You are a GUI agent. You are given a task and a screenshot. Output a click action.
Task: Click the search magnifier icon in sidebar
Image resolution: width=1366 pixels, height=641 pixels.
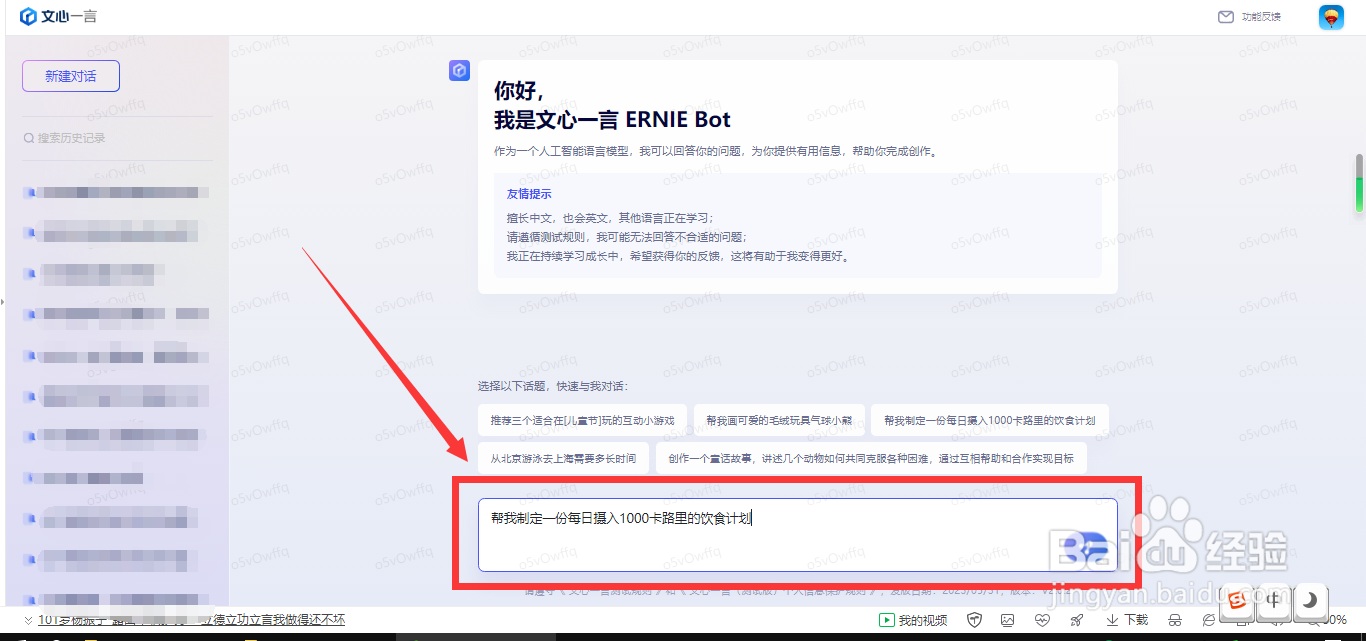coord(29,138)
